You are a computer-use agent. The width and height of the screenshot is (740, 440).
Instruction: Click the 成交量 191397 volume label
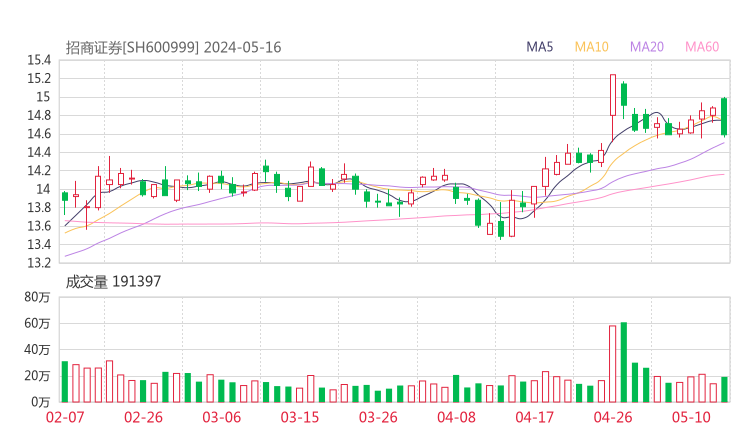pyautogui.click(x=113, y=282)
